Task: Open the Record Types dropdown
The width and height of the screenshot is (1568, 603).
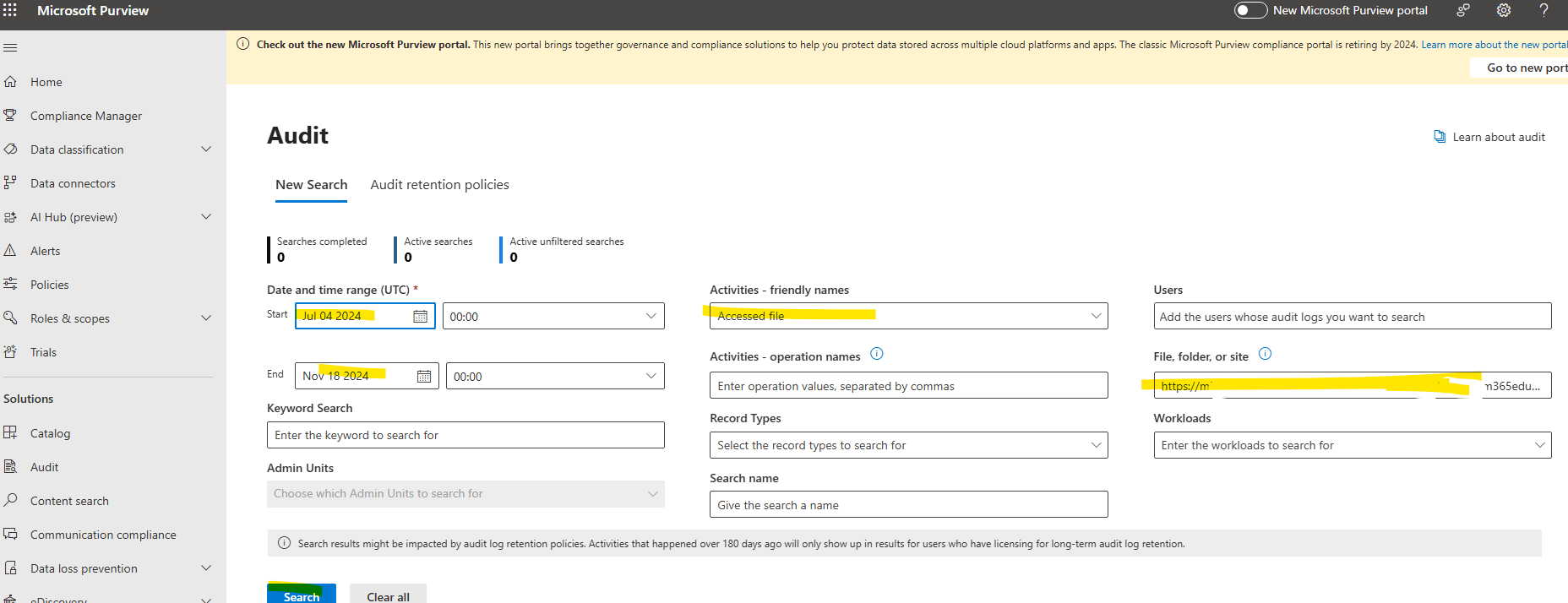Action: tap(908, 445)
